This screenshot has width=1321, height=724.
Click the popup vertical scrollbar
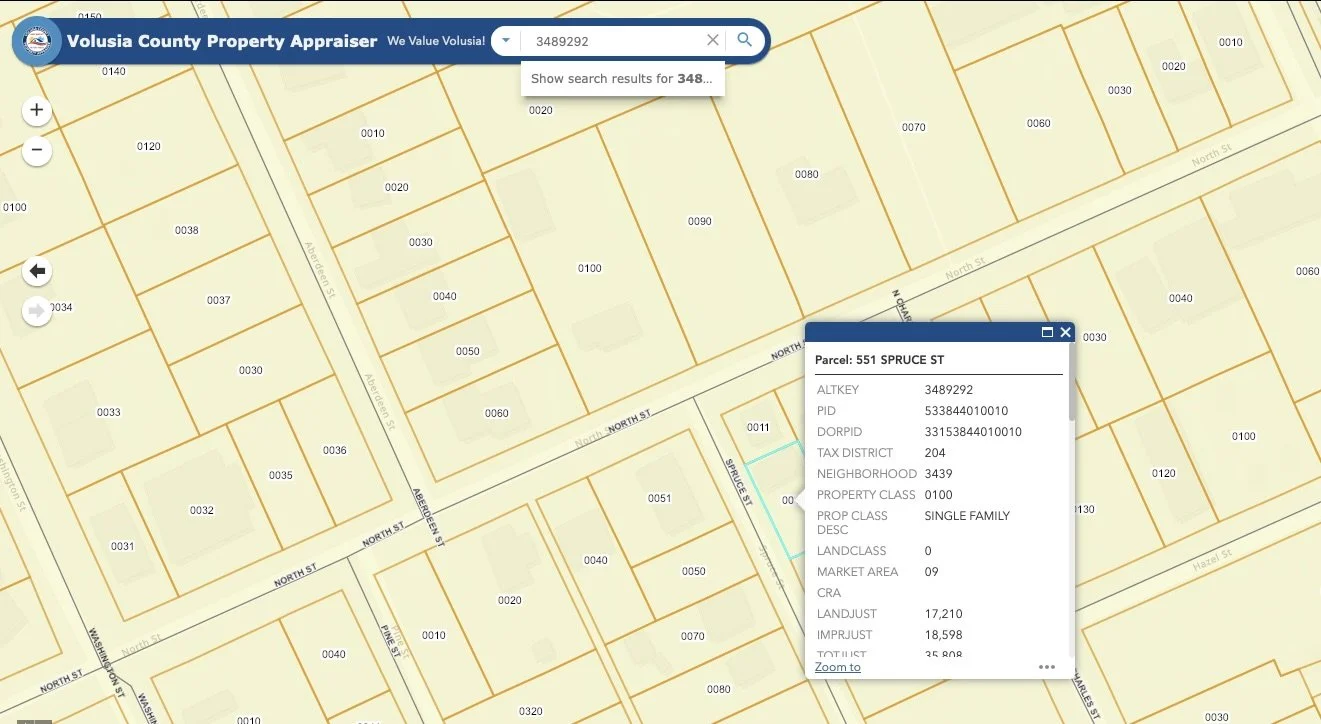click(1072, 381)
